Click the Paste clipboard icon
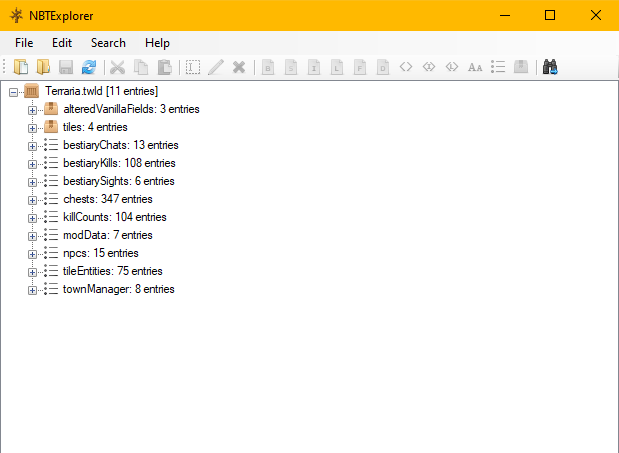Image resolution: width=619 pixels, height=453 pixels. click(164, 67)
